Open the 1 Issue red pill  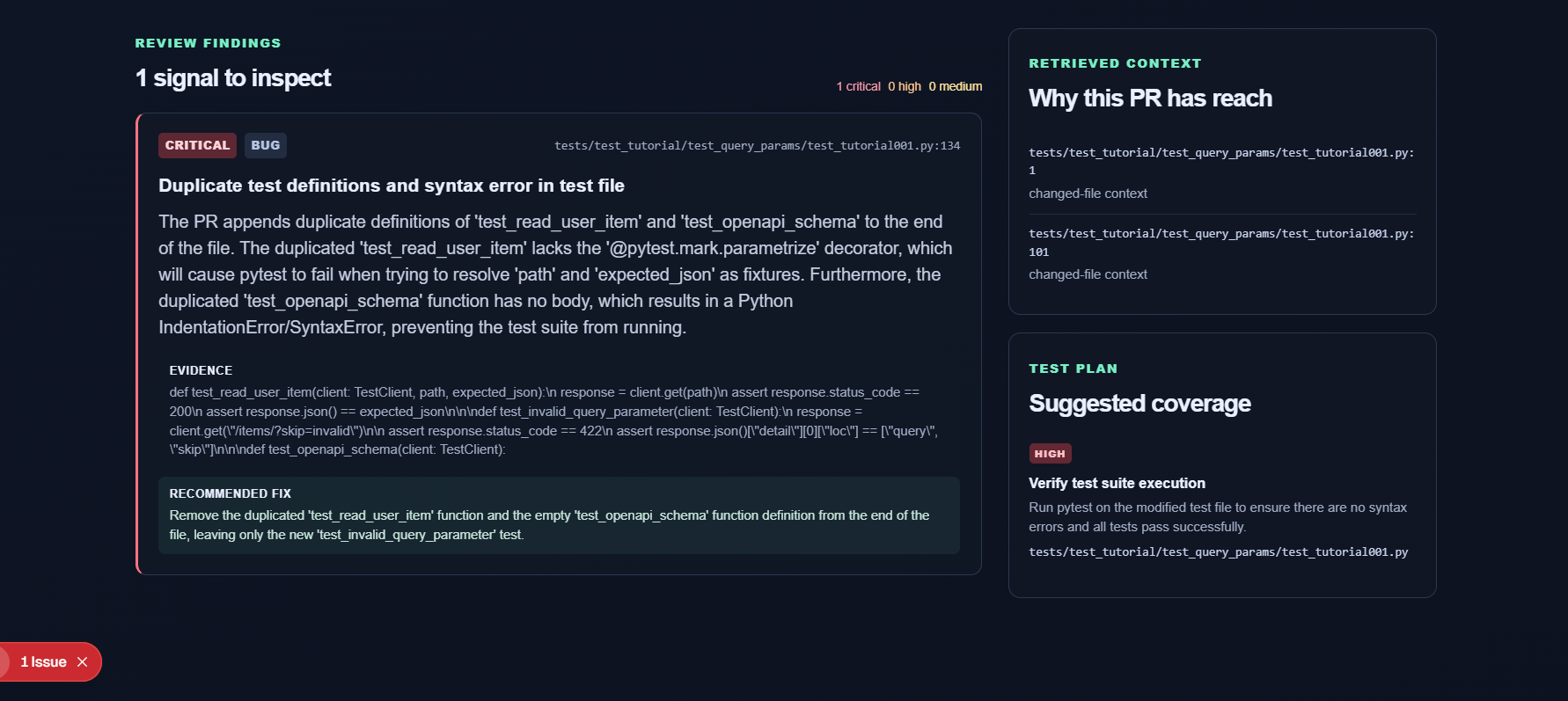tap(44, 662)
